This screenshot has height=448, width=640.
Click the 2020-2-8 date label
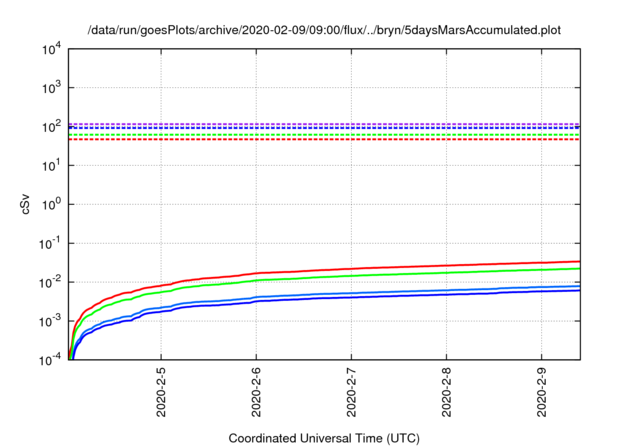coord(446,392)
